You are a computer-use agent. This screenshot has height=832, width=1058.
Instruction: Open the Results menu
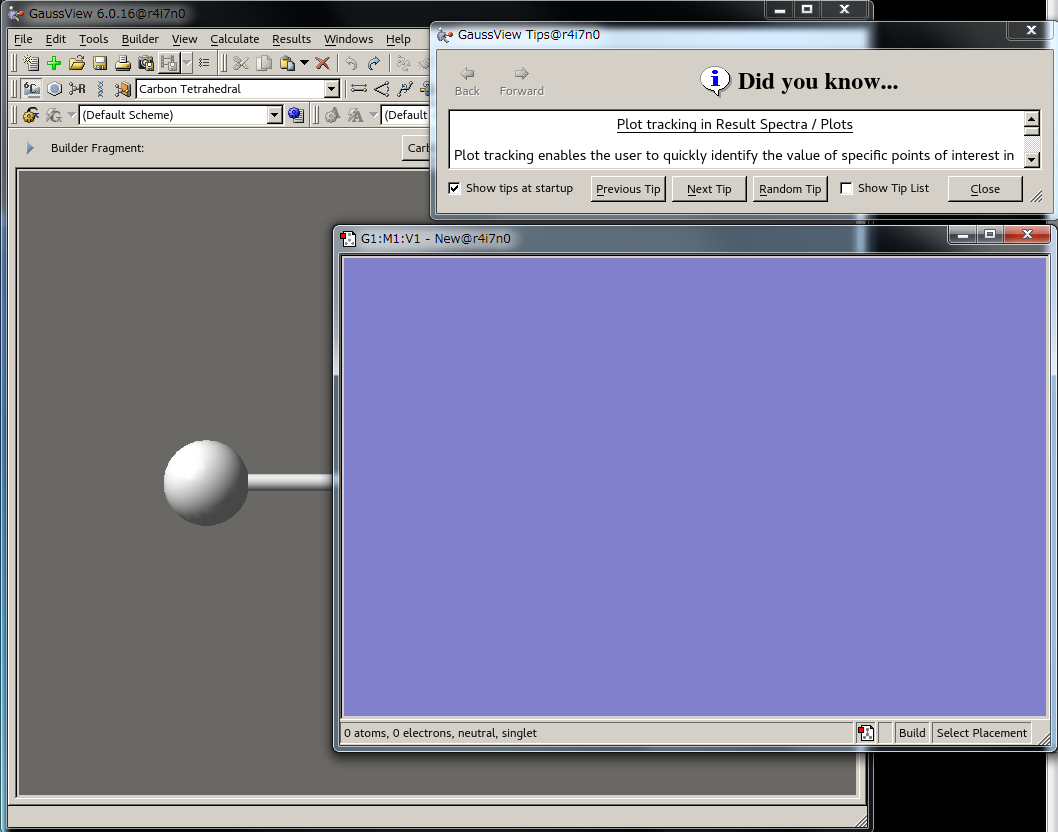pyautogui.click(x=291, y=39)
